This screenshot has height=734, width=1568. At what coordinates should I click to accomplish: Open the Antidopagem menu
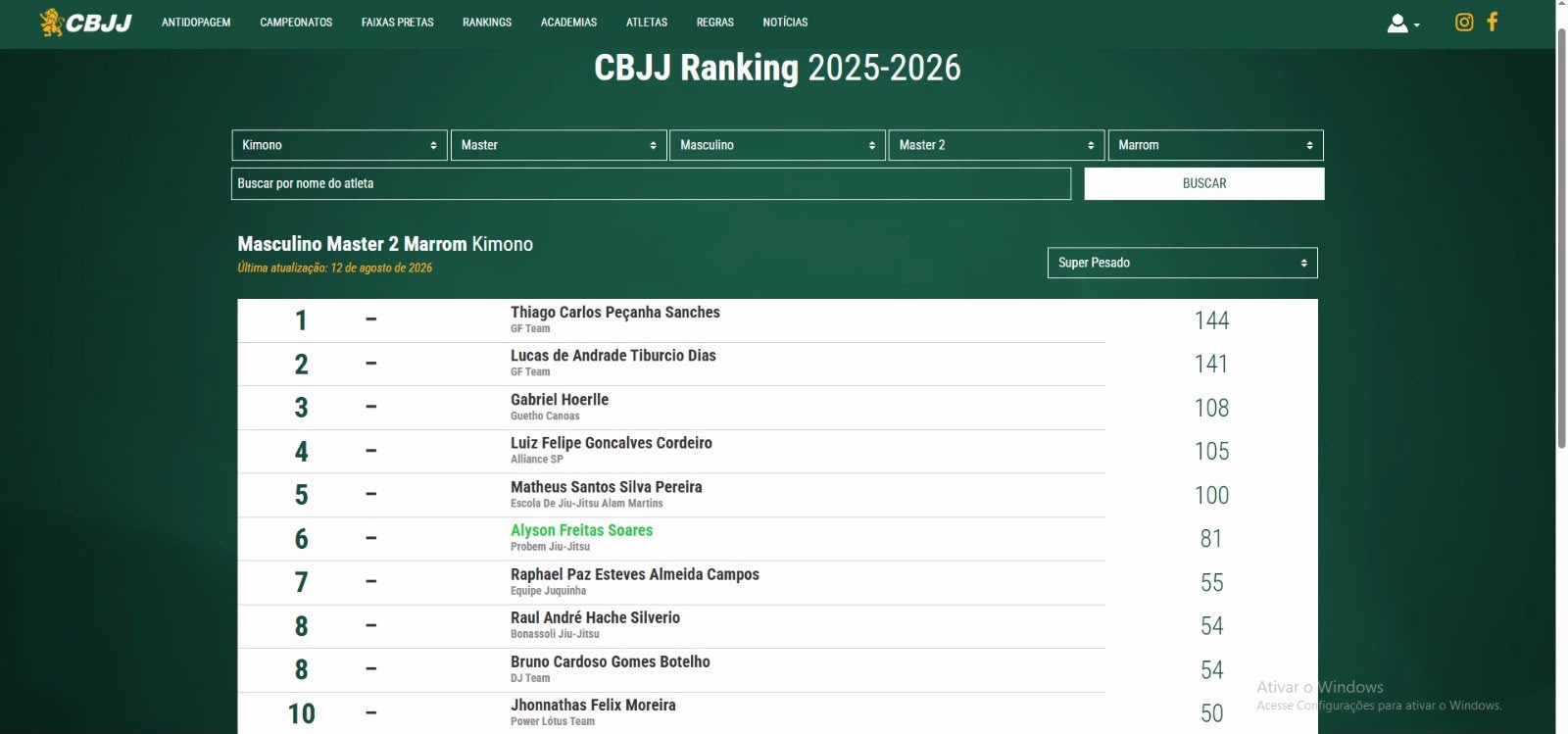pyautogui.click(x=196, y=23)
